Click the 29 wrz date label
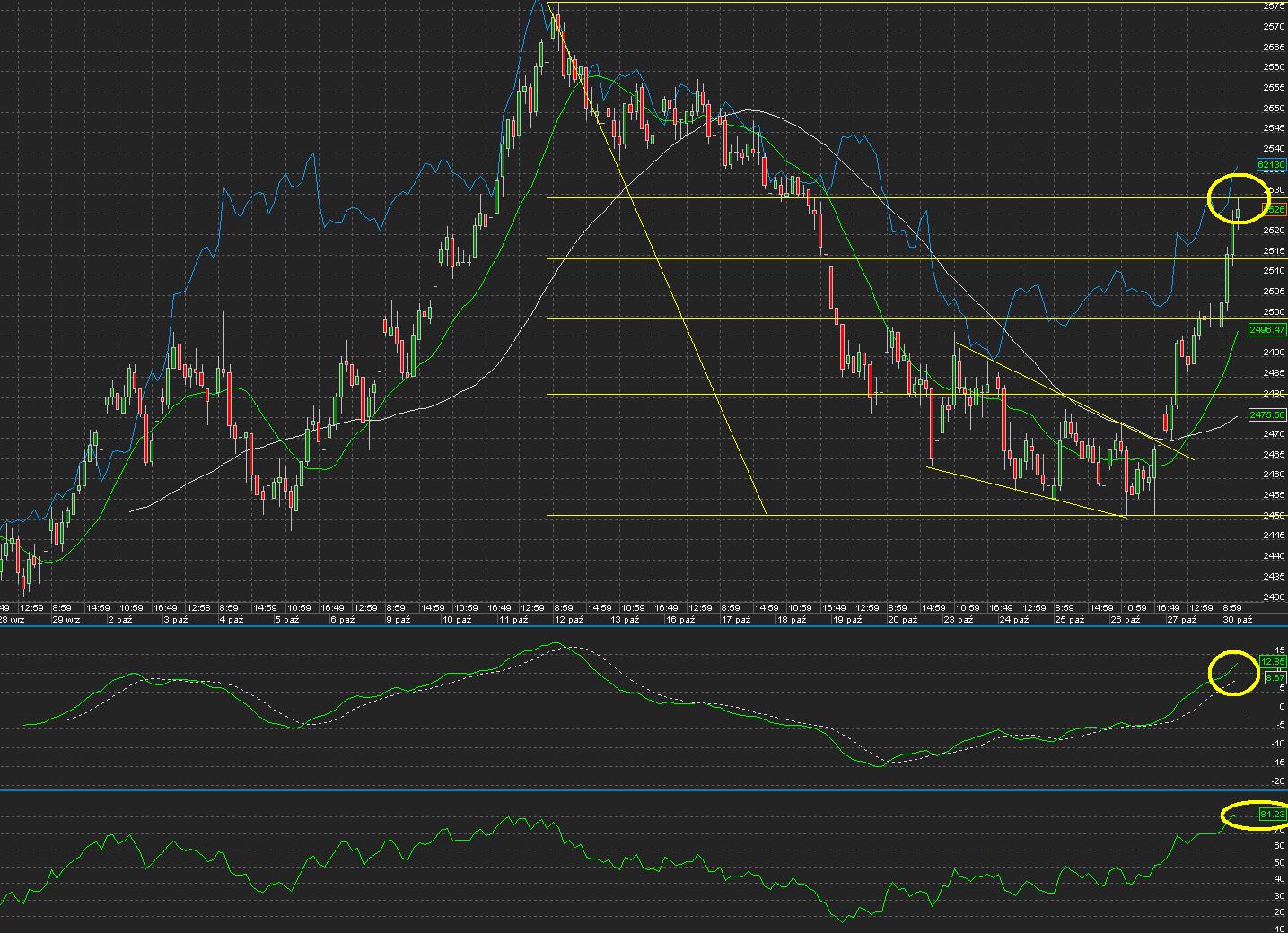 tap(66, 619)
